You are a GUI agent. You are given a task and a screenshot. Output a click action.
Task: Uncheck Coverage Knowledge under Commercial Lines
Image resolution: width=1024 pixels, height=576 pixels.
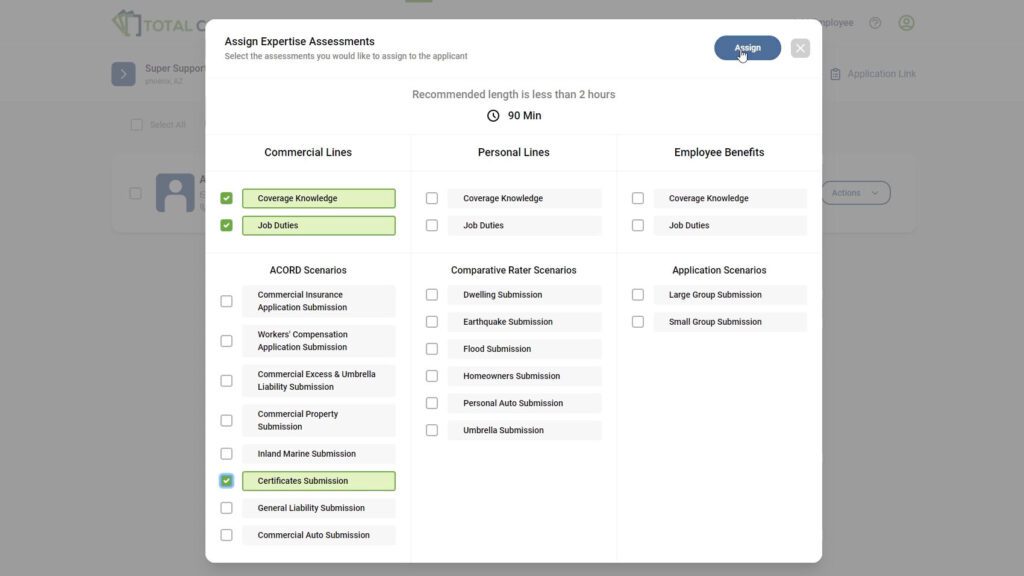pos(226,197)
